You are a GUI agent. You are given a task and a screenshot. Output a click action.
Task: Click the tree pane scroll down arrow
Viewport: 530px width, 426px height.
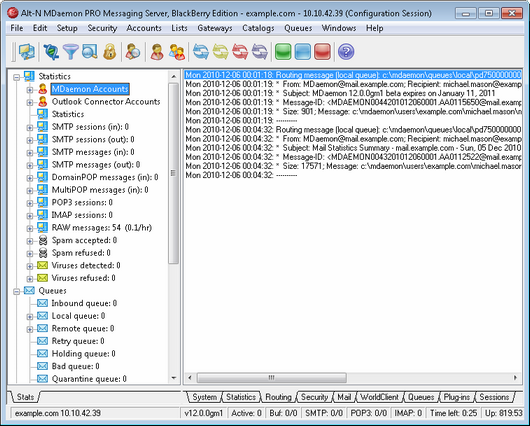click(x=174, y=378)
